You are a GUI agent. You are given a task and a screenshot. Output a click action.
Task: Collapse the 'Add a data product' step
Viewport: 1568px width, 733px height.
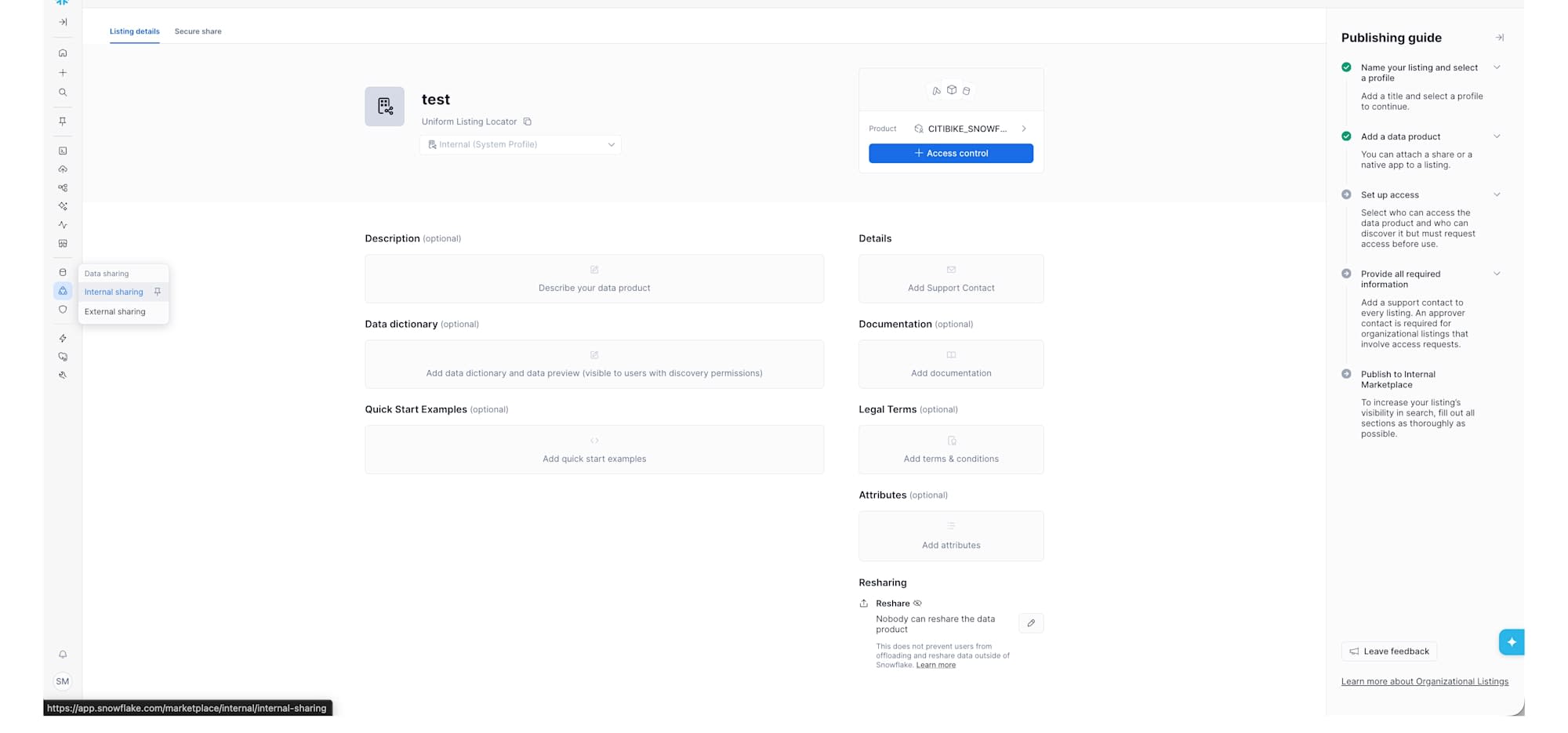tap(1497, 136)
